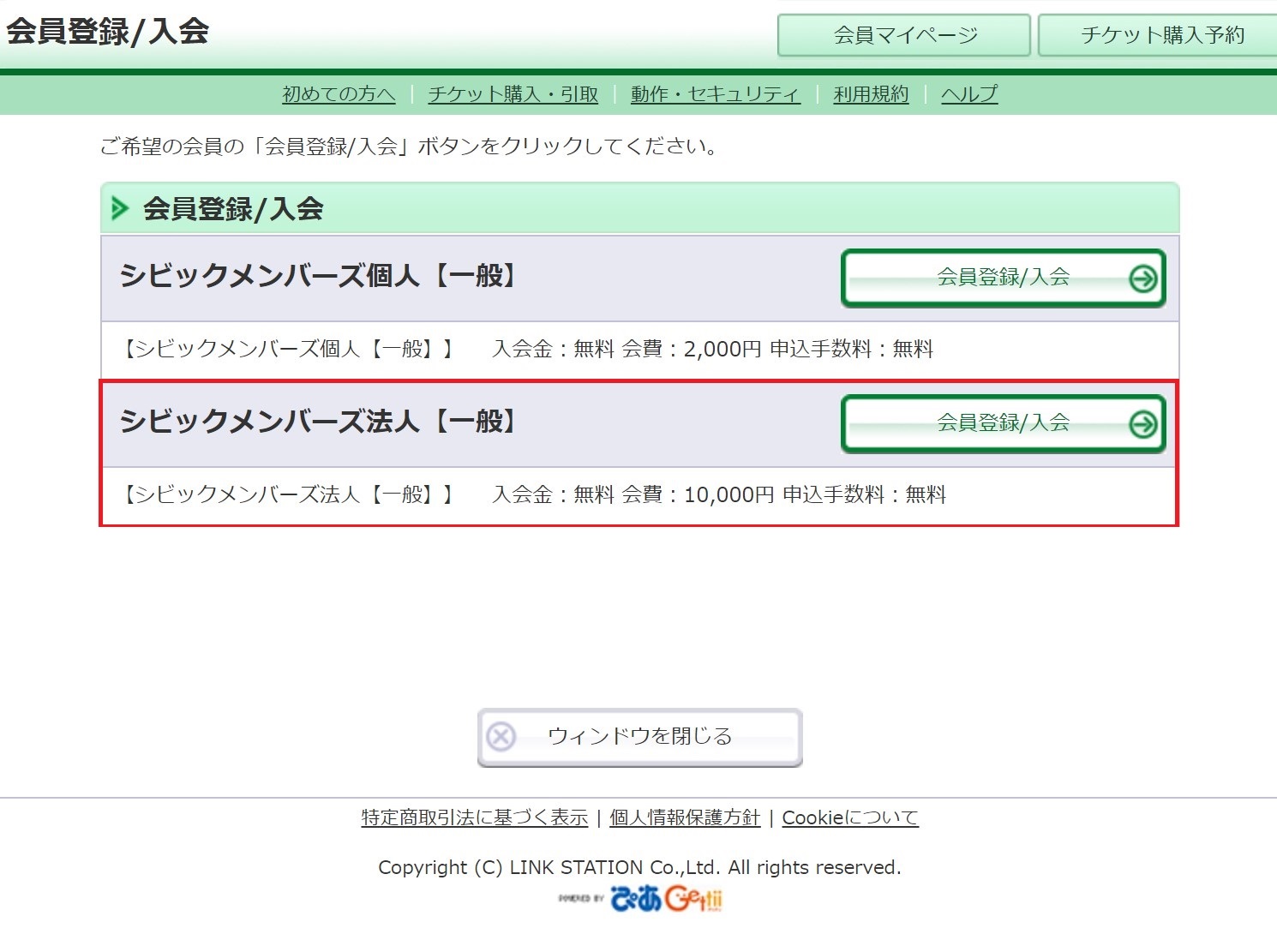Click the ウィンドウを閉じる button

[x=640, y=737]
